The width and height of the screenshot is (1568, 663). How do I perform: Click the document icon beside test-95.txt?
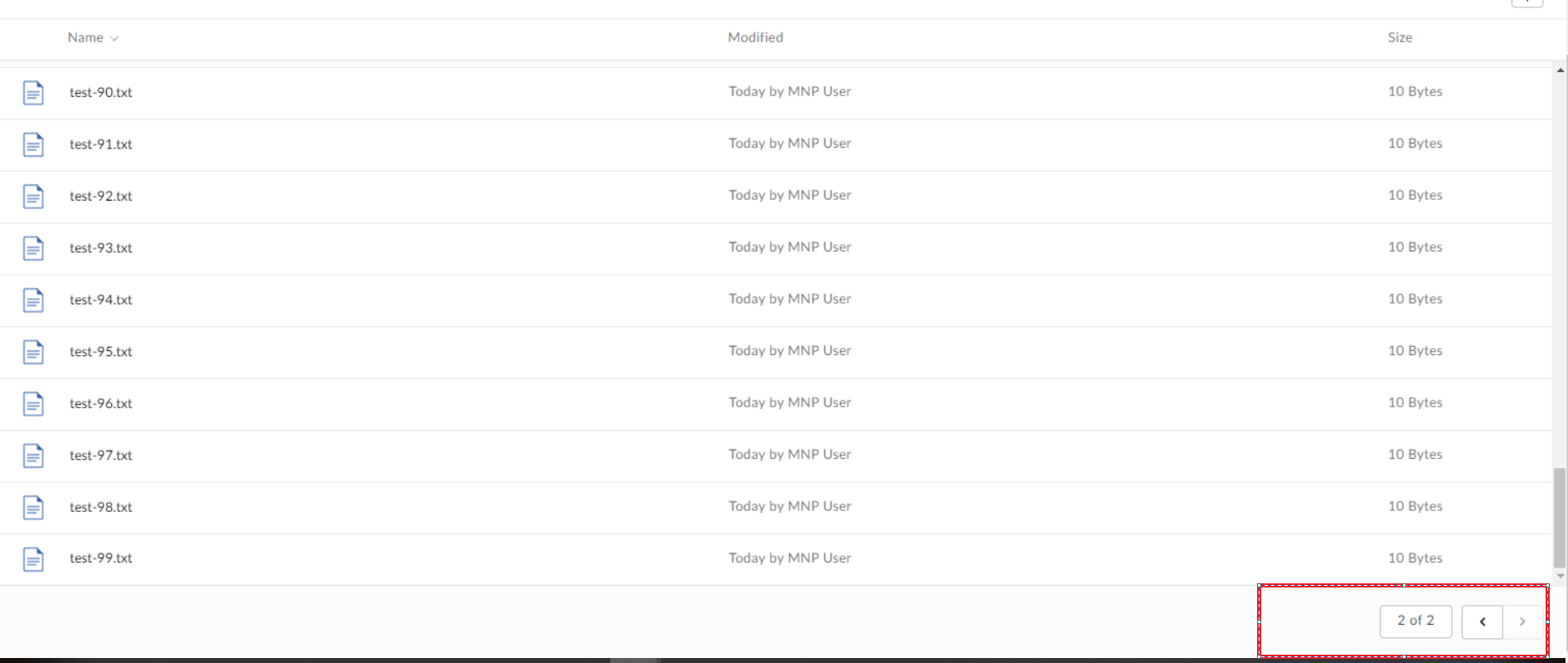pos(33,352)
